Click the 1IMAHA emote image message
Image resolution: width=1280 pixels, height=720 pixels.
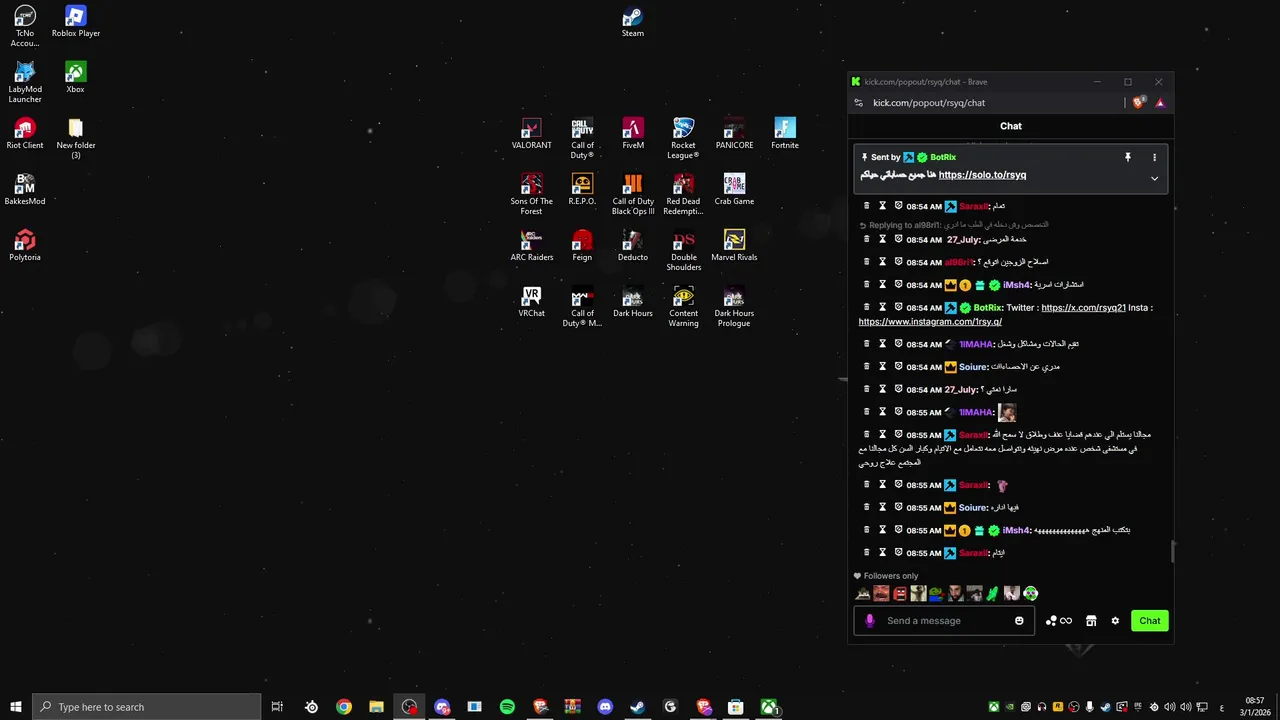[1007, 412]
